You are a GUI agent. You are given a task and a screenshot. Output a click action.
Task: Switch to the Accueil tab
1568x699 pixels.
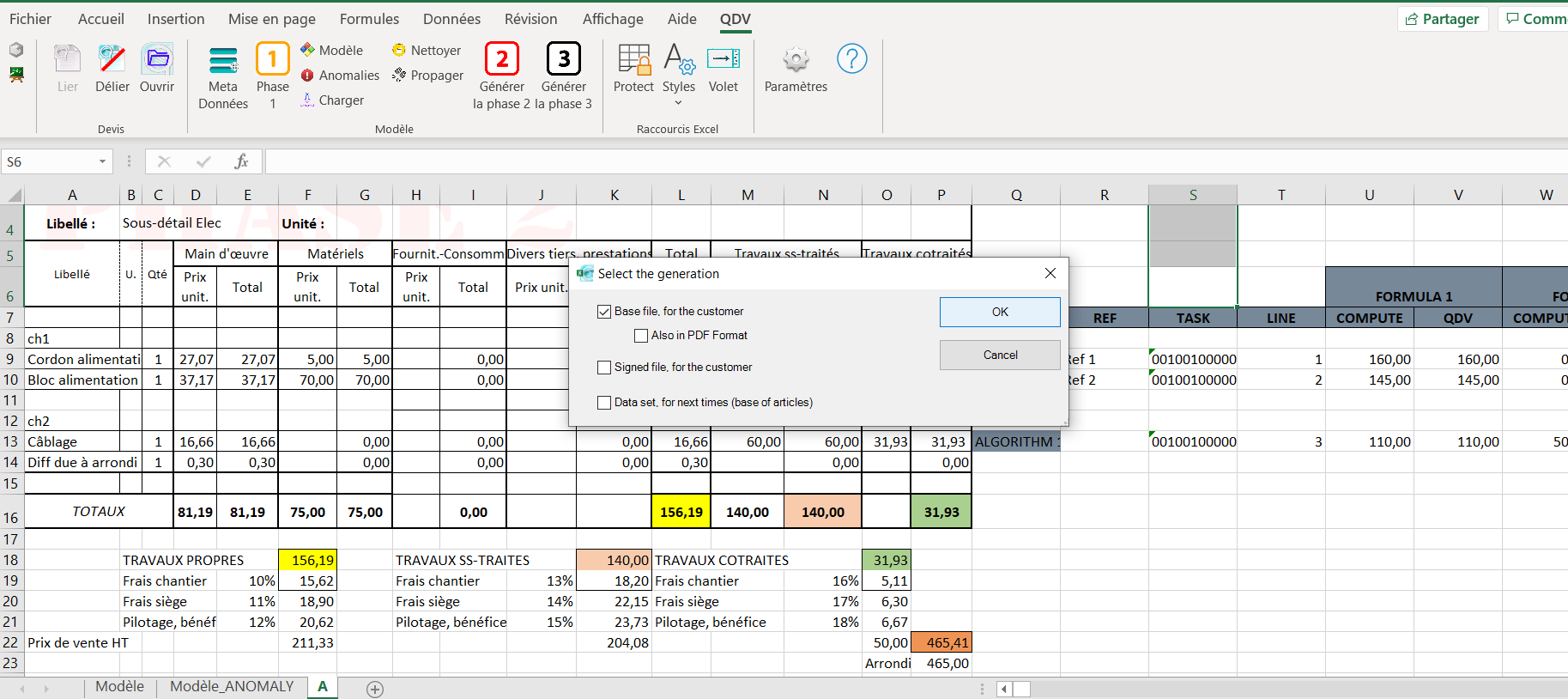101,19
